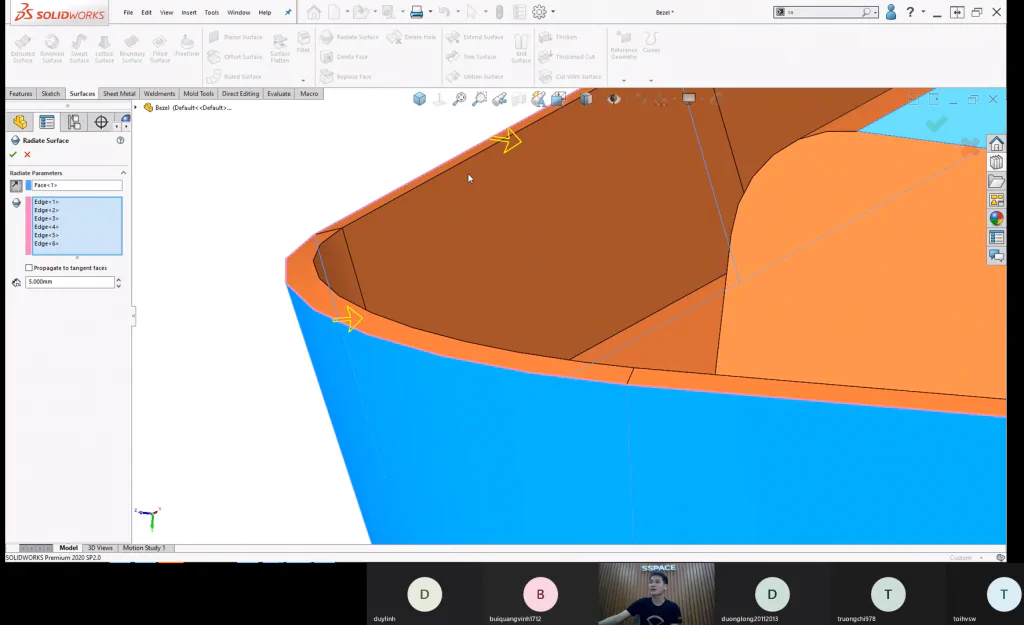This screenshot has height=625, width=1024.
Task: Open the Options gear dropdown arrow
Action: coord(553,12)
